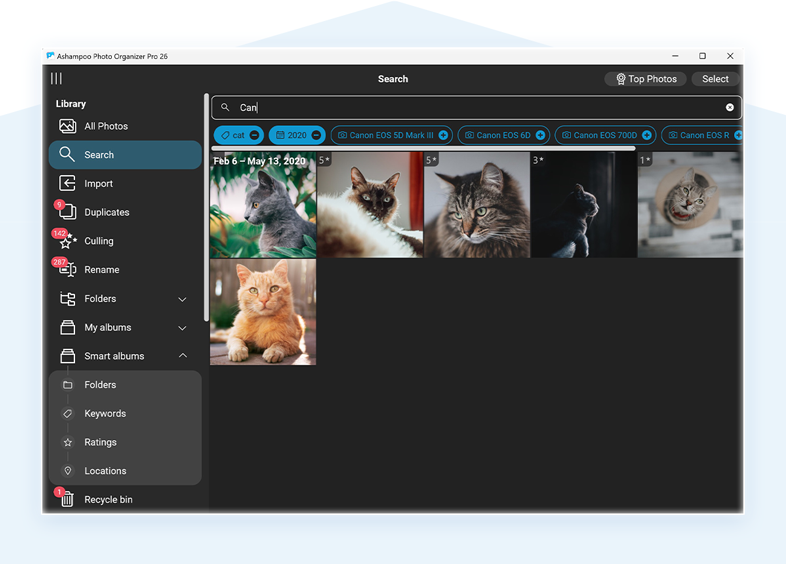Image resolution: width=786 pixels, height=564 pixels.
Task: Open the 1-star cat looking up photo
Action: coord(690,205)
